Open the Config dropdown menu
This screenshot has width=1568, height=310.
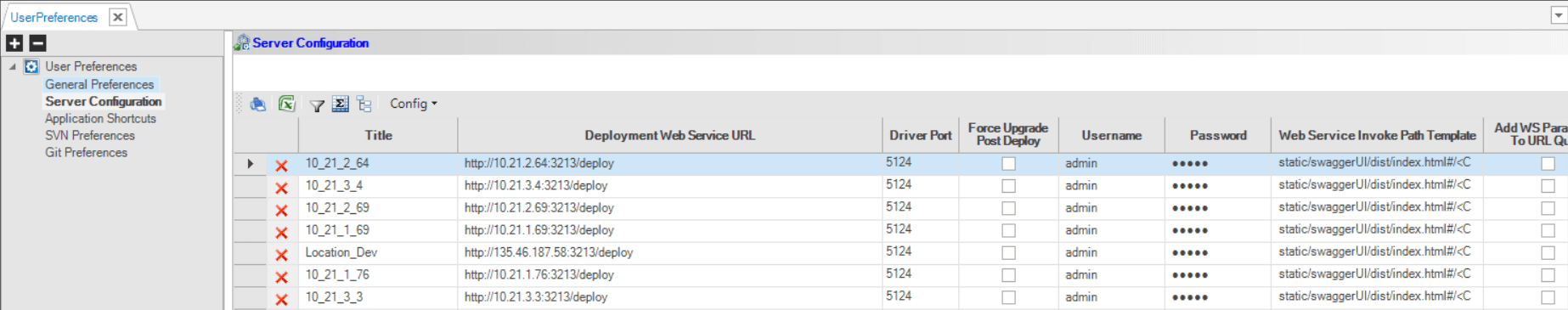tap(414, 104)
